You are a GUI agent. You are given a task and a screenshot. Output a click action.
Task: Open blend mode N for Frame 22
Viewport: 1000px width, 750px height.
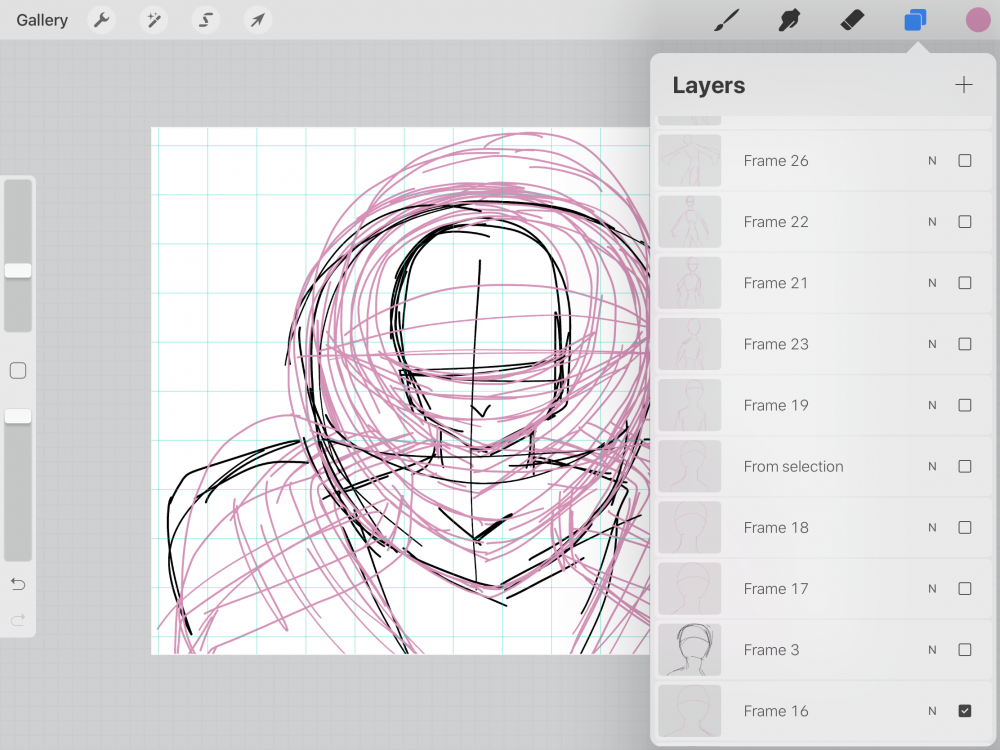(x=932, y=222)
